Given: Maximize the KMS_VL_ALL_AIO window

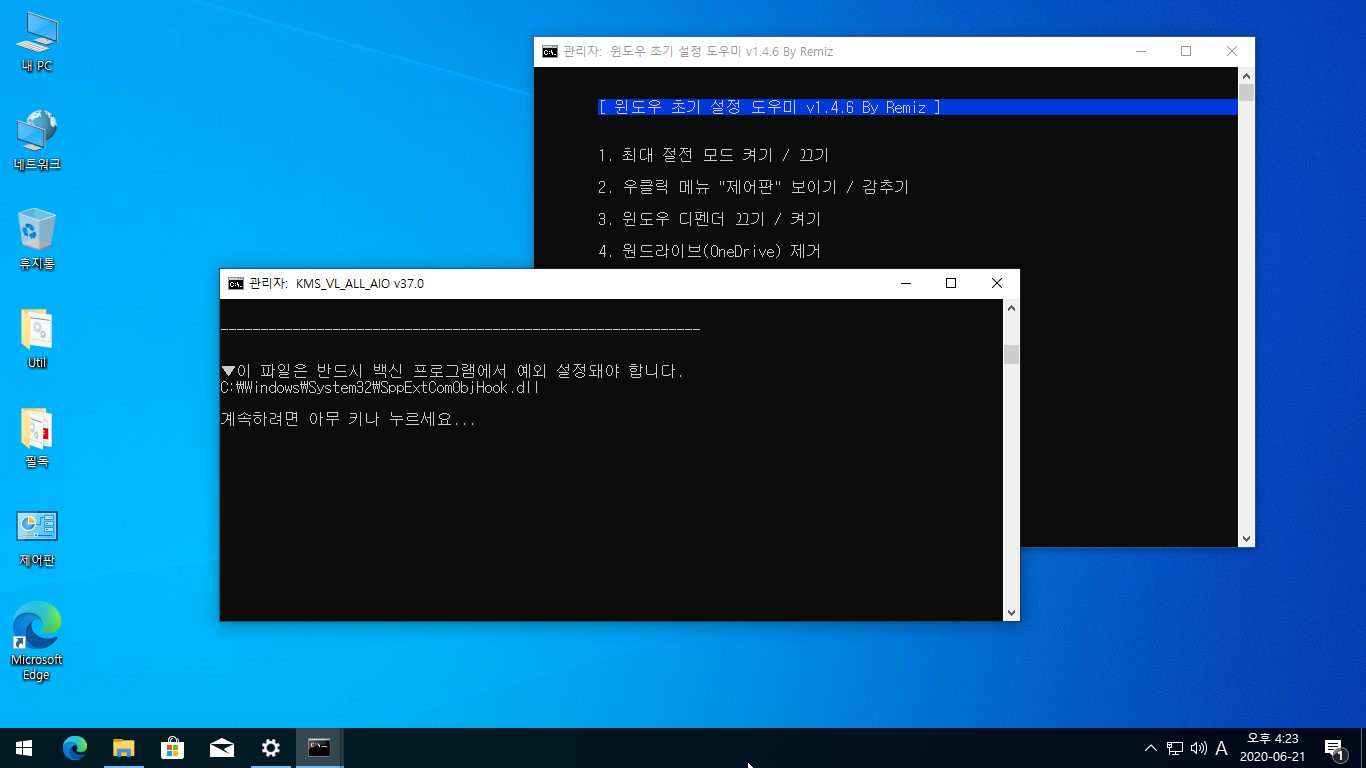Looking at the screenshot, I should point(951,284).
